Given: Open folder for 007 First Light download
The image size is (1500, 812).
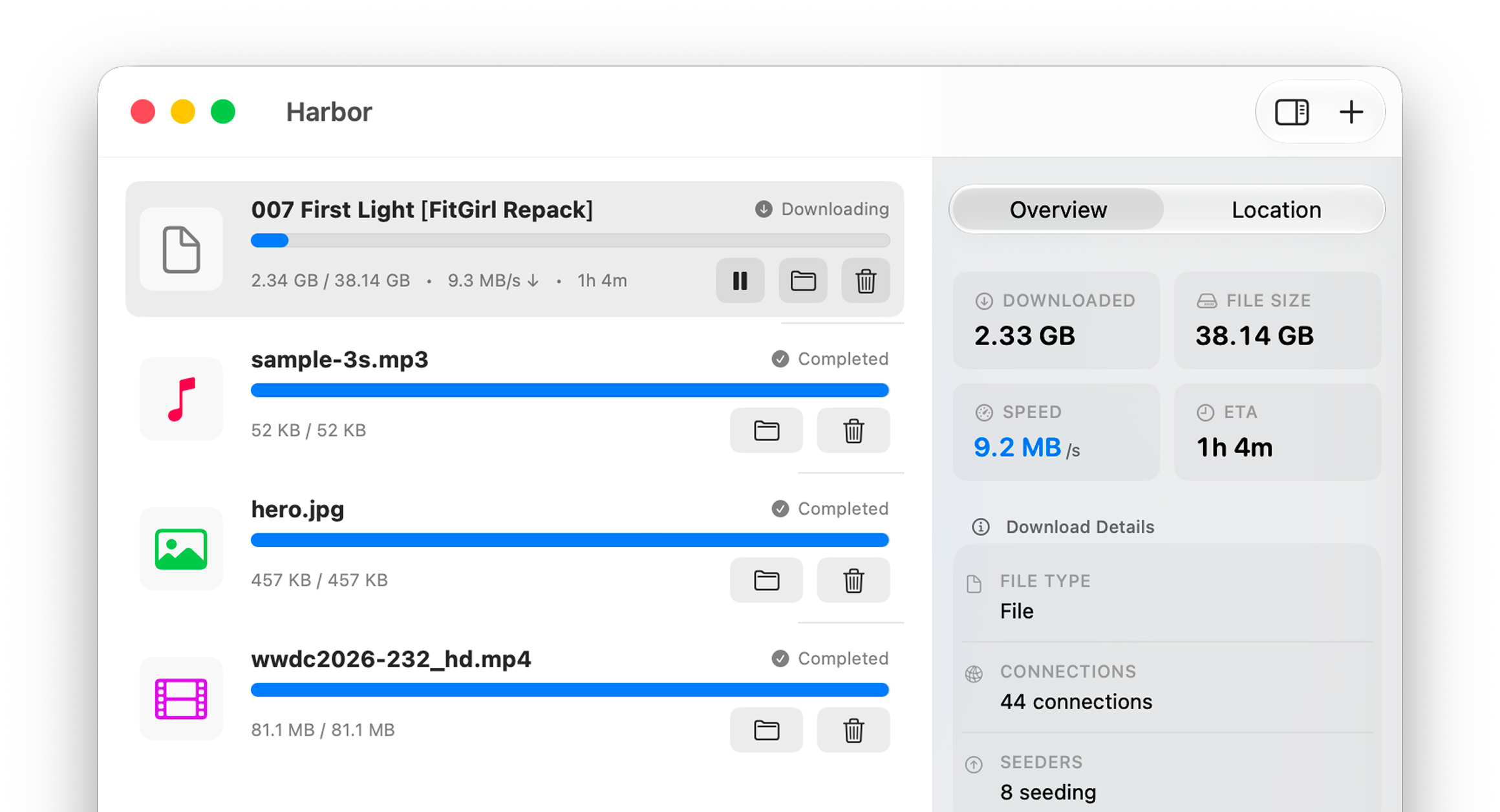Looking at the screenshot, I should [803, 281].
